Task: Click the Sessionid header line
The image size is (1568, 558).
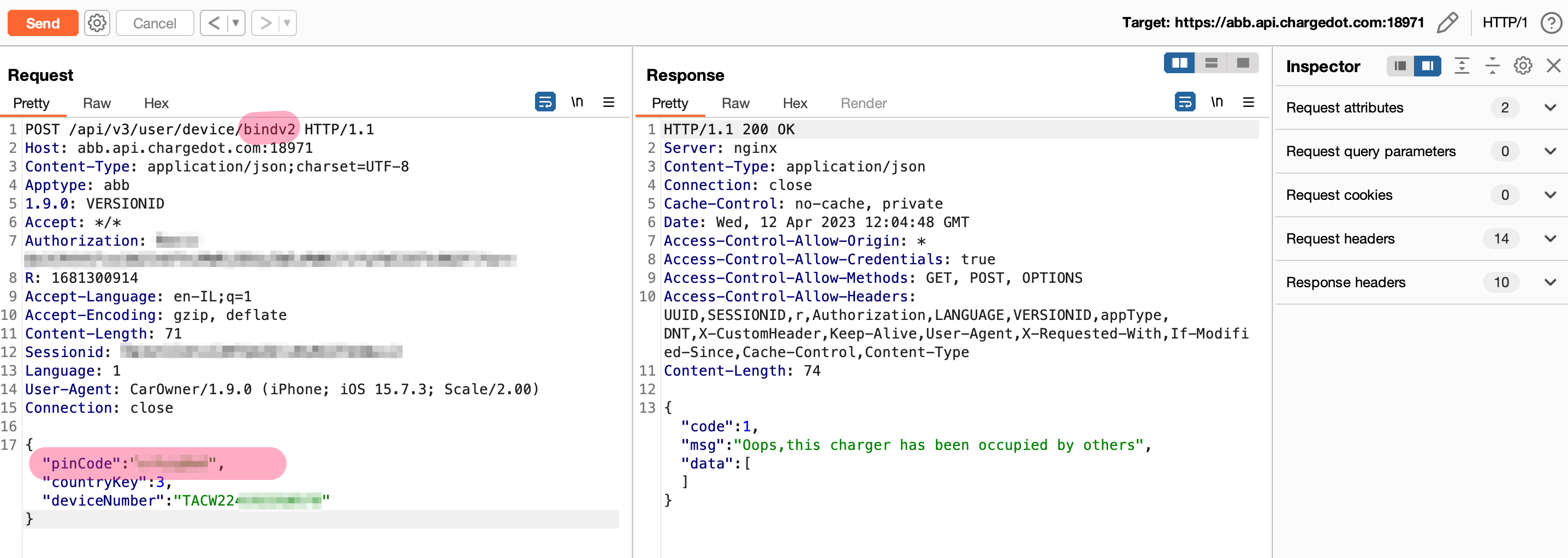Action: click(213, 352)
